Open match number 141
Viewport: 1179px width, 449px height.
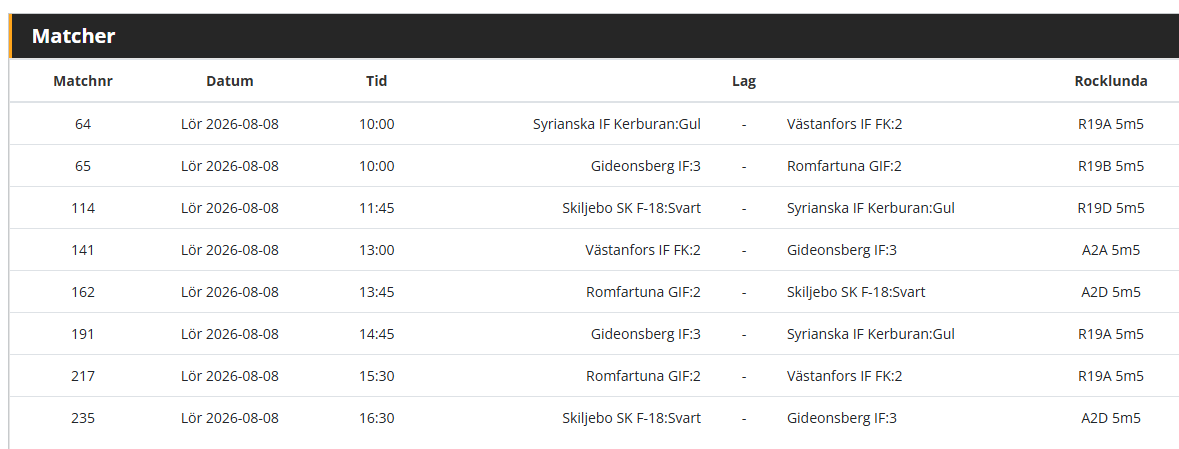tap(83, 250)
